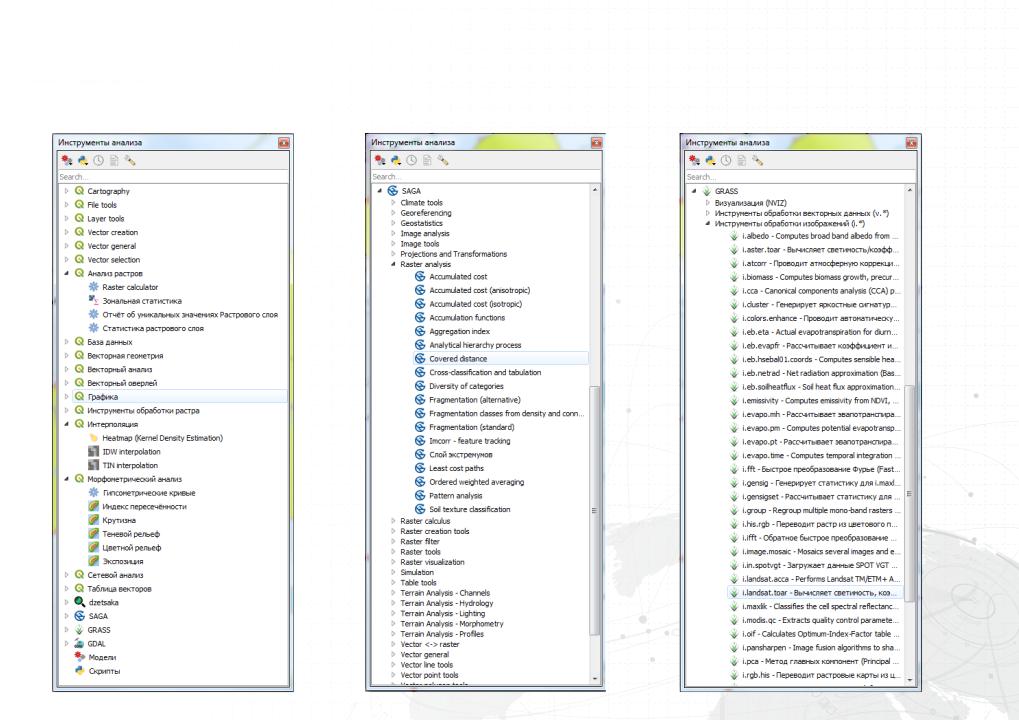Viewport: 1019px width, 720px height.
Task: Click the Скрипты Python icon
Action: click(79, 671)
